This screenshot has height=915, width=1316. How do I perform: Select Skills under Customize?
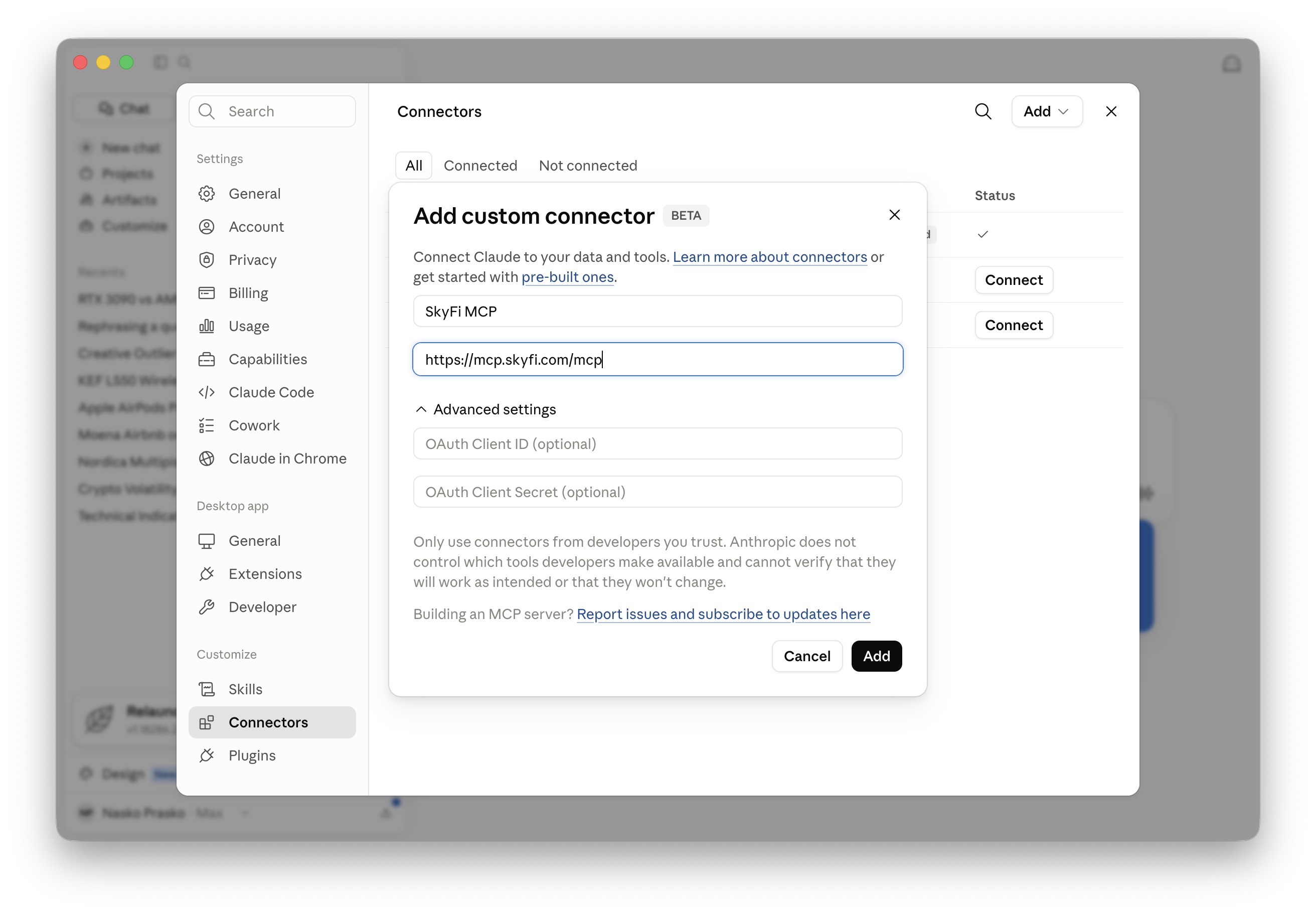pos(272,690)
